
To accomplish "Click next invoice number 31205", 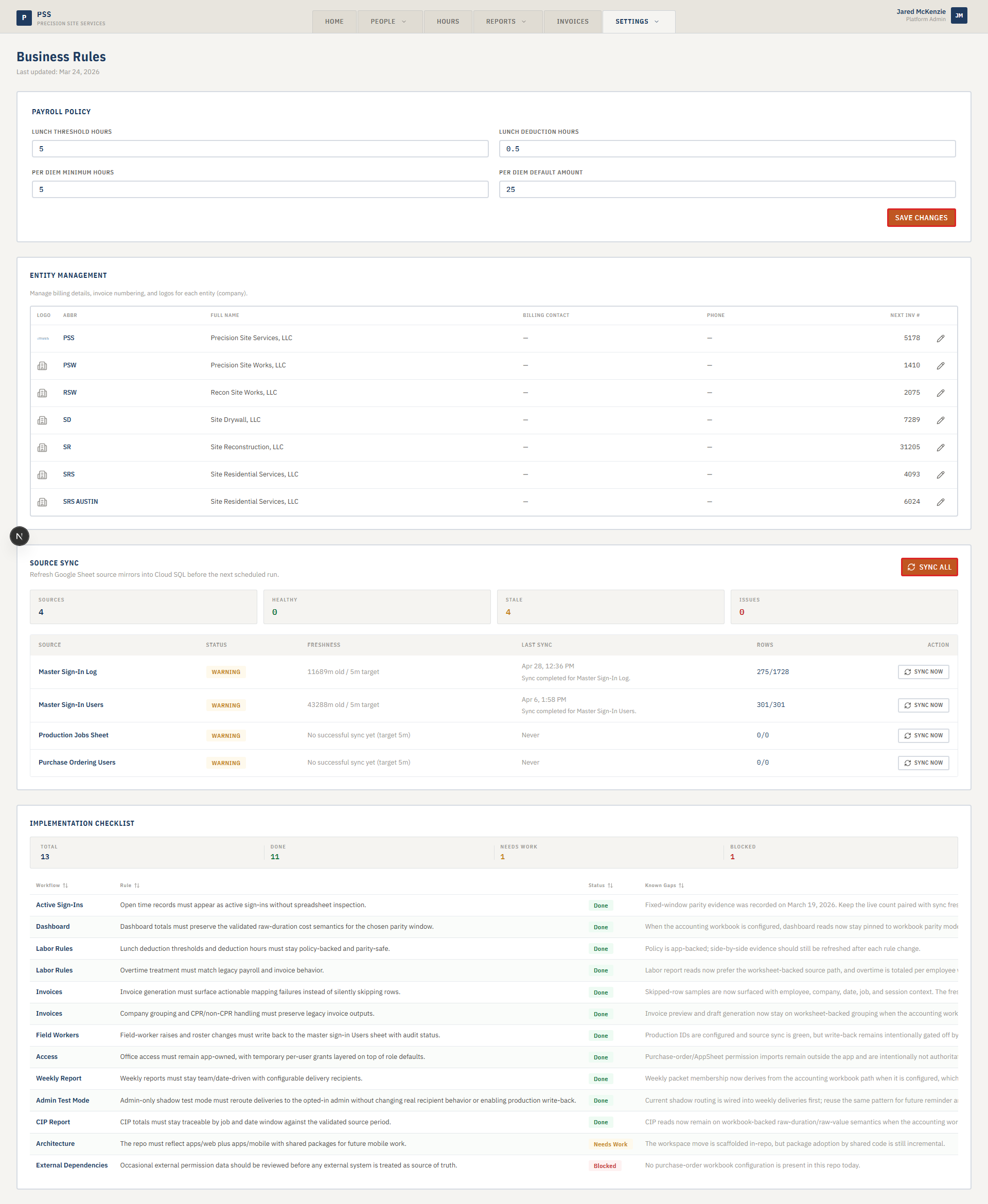I will coord(909,447).
